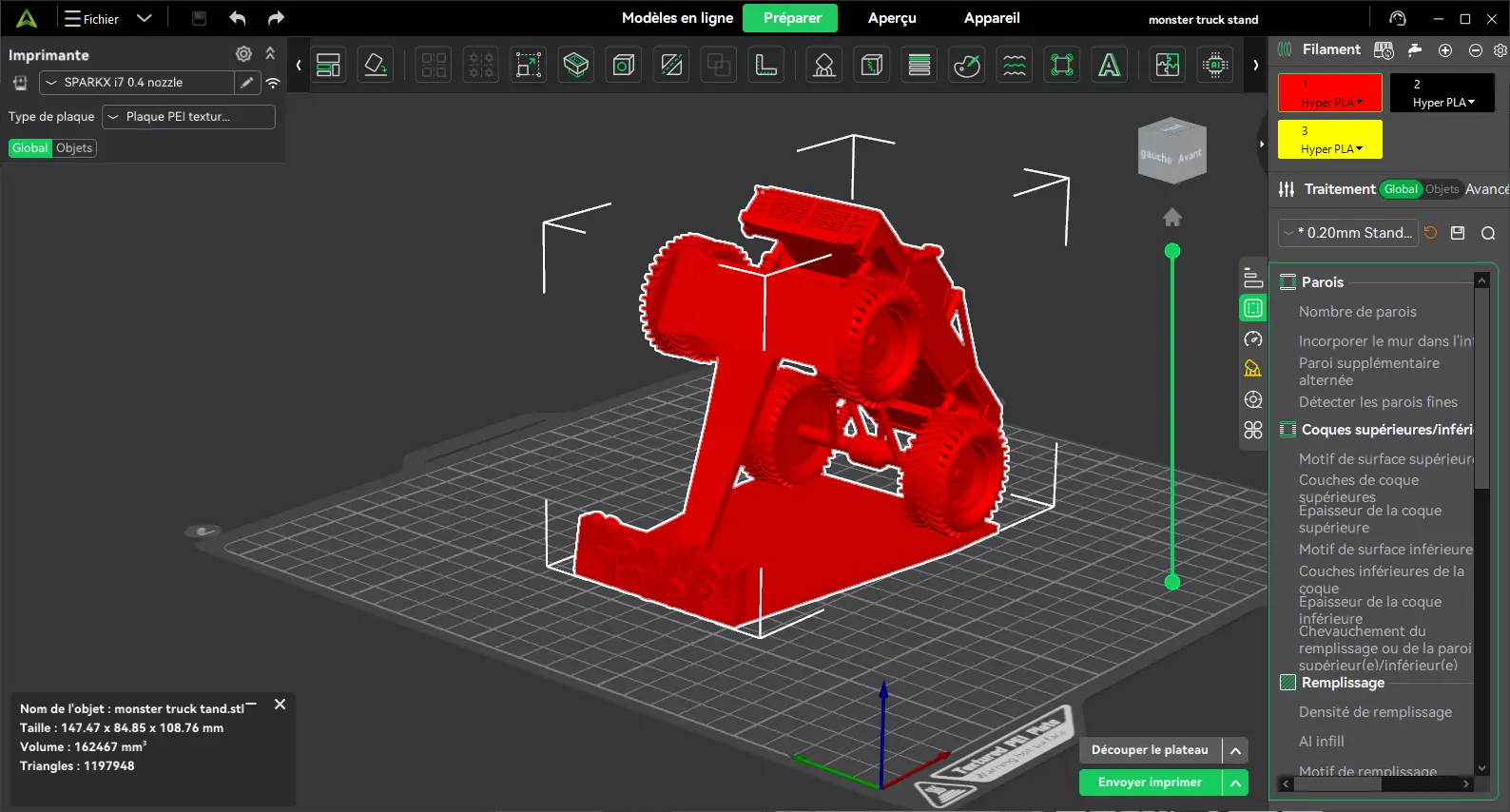Click Envoyer imprimer button
Viewport: 1510px width, 812px height.
pos(1150,783)
